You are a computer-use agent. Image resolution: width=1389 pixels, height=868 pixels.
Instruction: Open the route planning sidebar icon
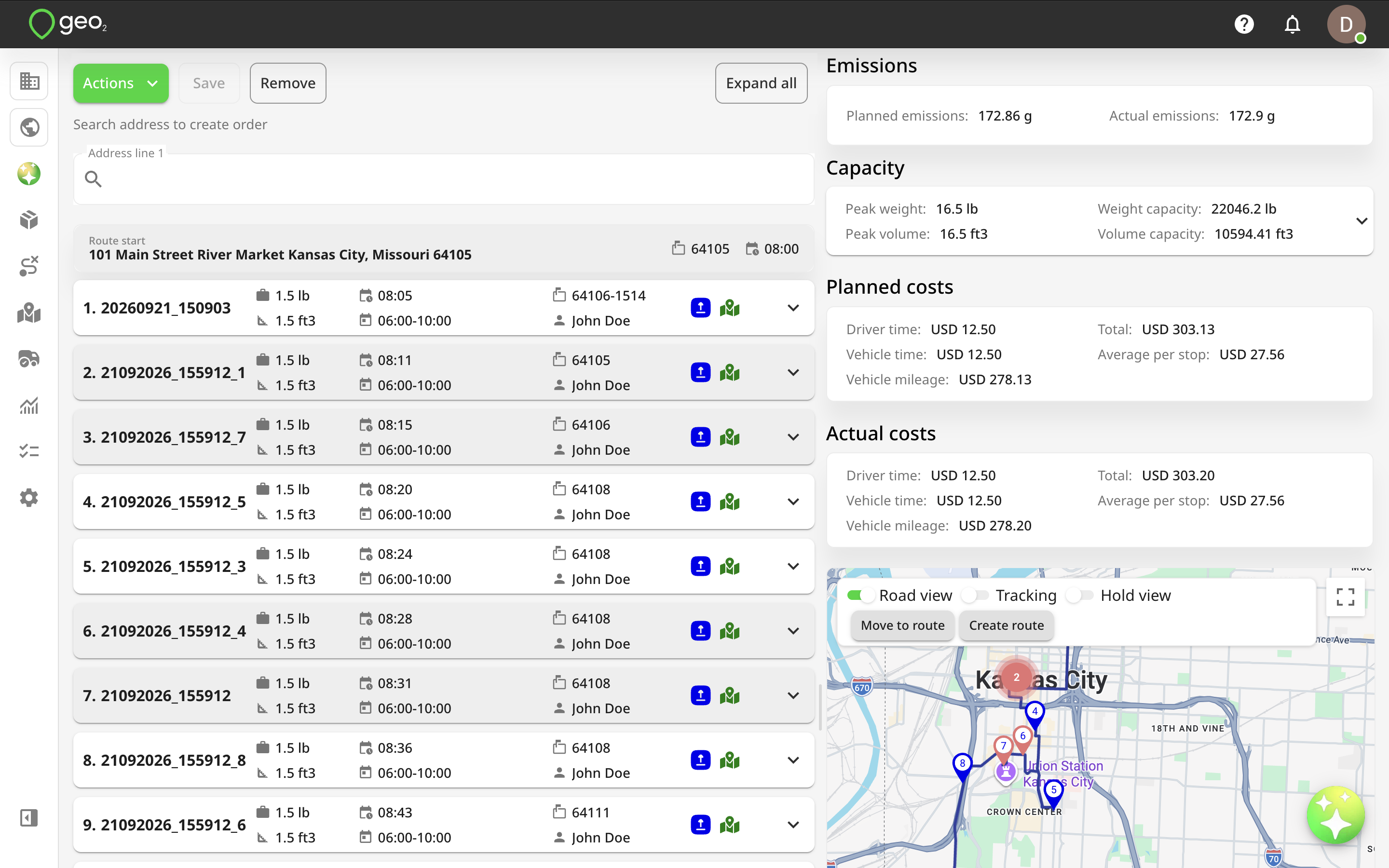(x=29, y=266)
